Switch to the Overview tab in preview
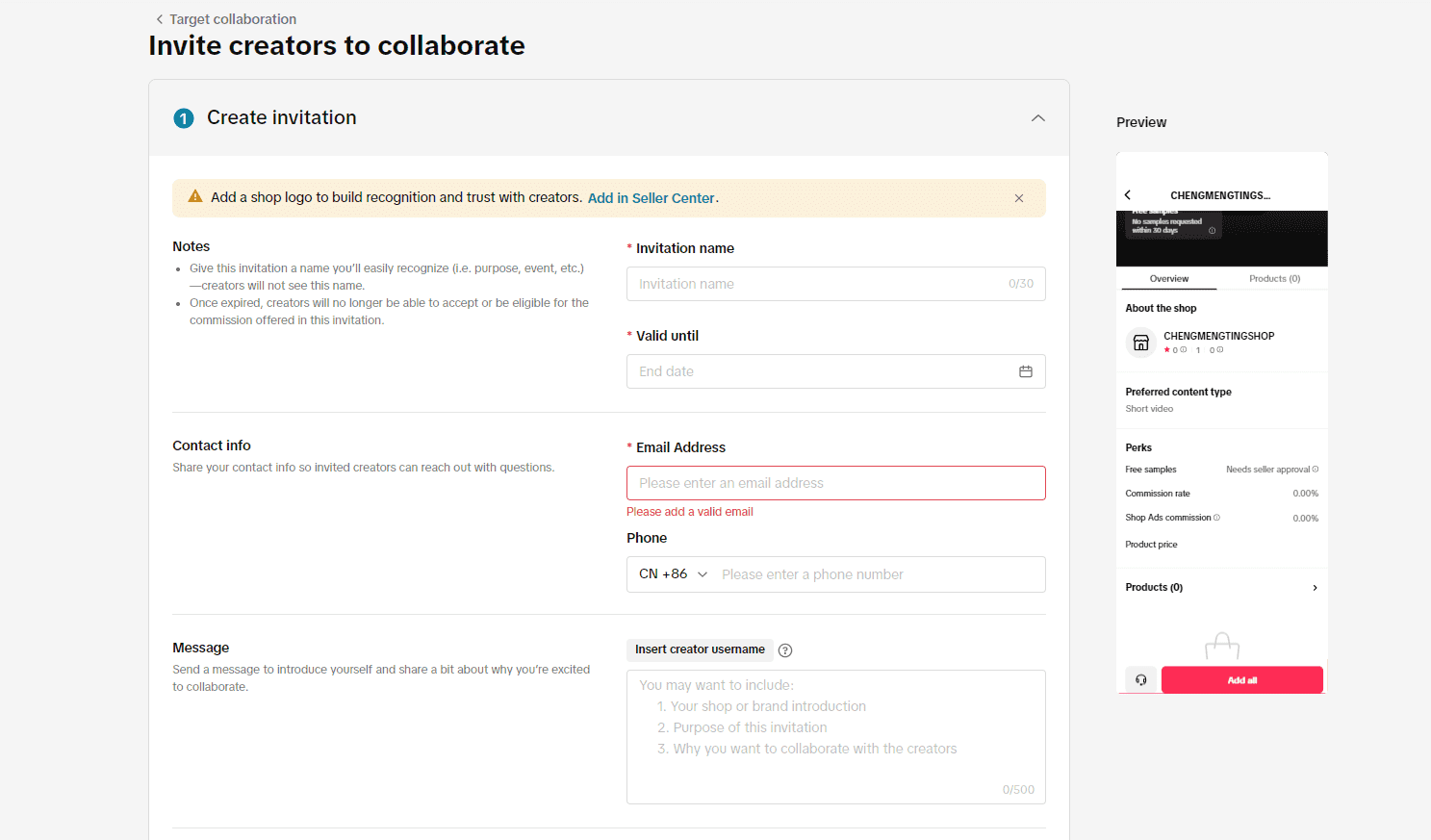The width and height of the screenshot is (1431, 840). coord(1168,279)
